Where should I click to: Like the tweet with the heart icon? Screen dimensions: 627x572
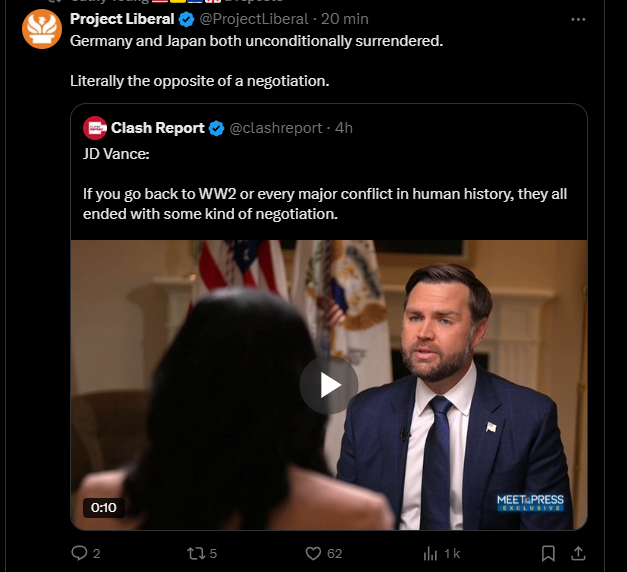[312, 553]
